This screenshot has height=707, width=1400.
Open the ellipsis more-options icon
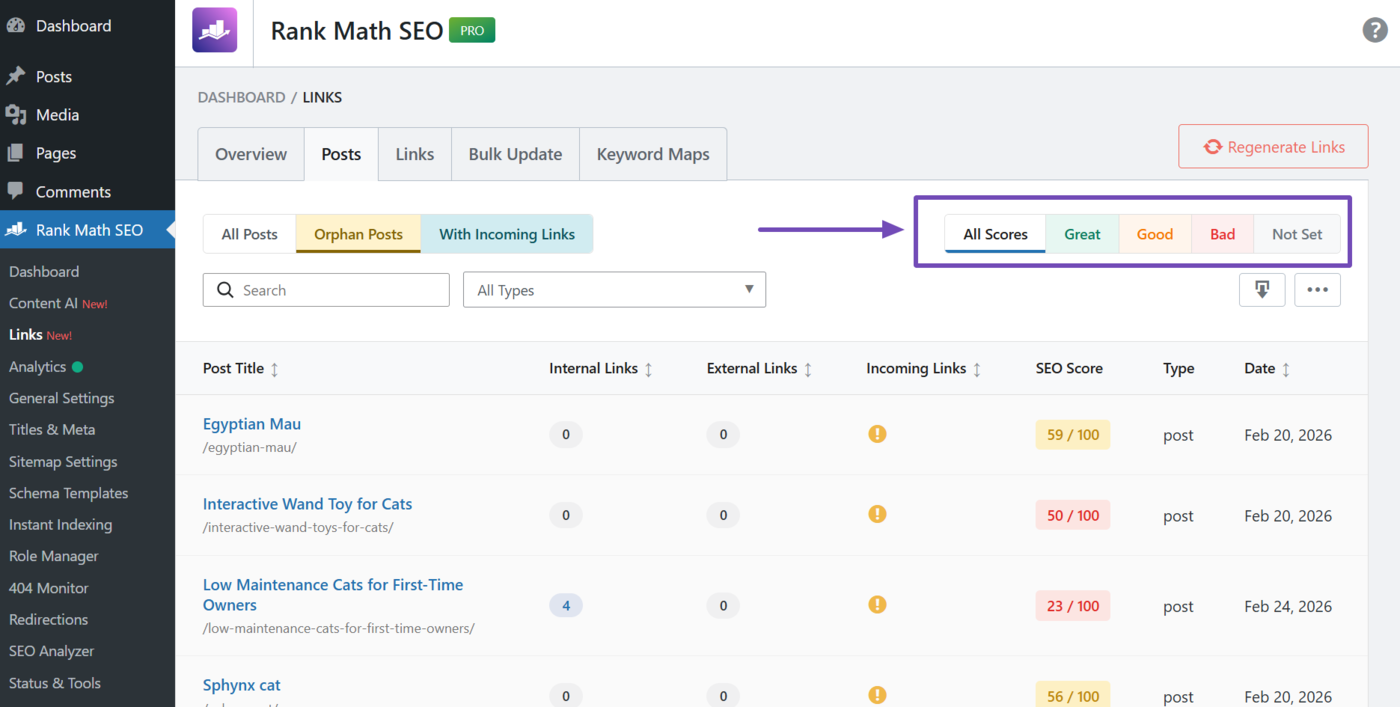(x=1317, y=289)
